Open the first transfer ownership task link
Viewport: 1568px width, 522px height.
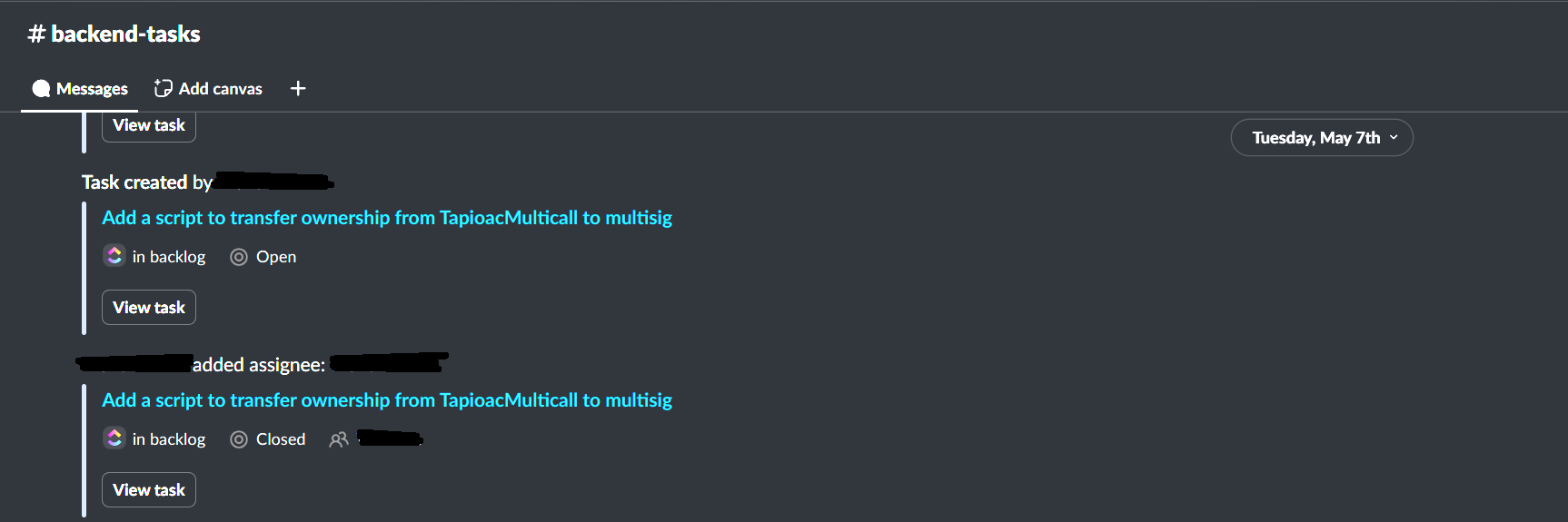pos(387,218)
